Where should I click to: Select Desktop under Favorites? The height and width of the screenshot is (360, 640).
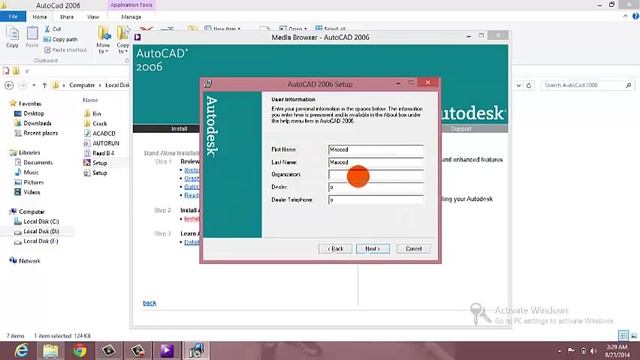[x=29, y=113]
